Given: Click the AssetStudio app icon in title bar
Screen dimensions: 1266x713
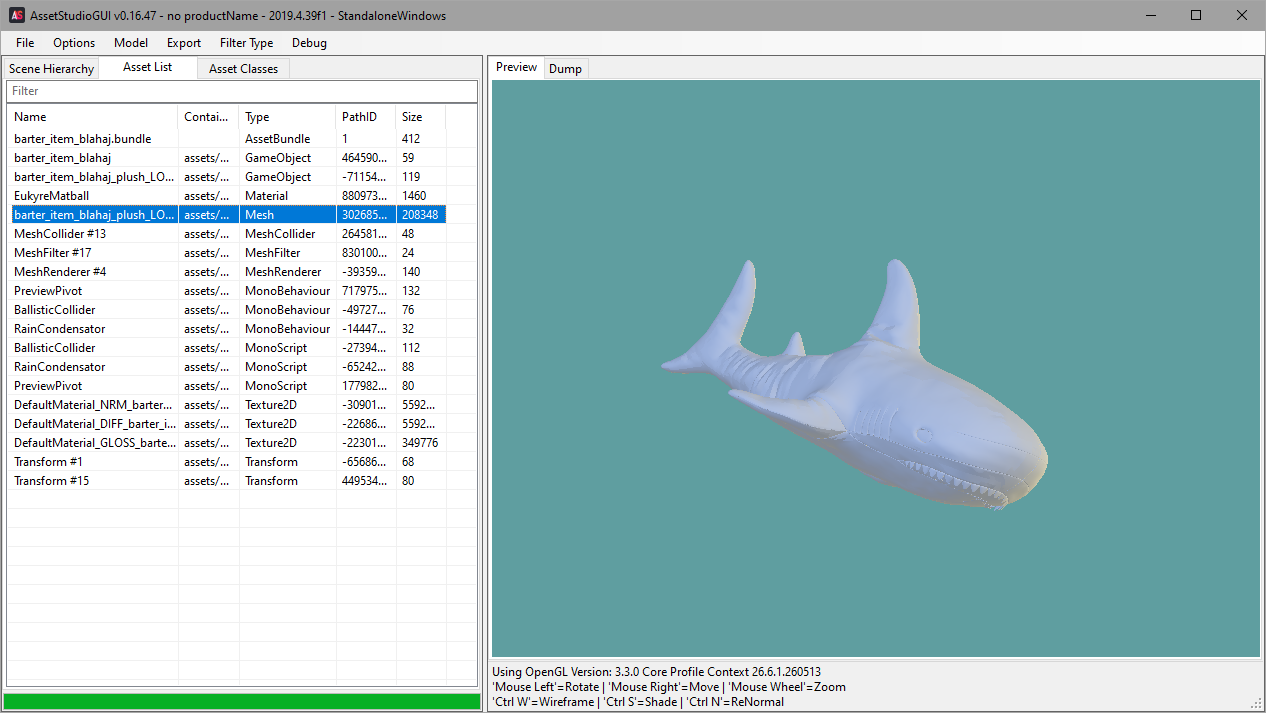Looking at the screenshot, I should (x=17, y=15).
